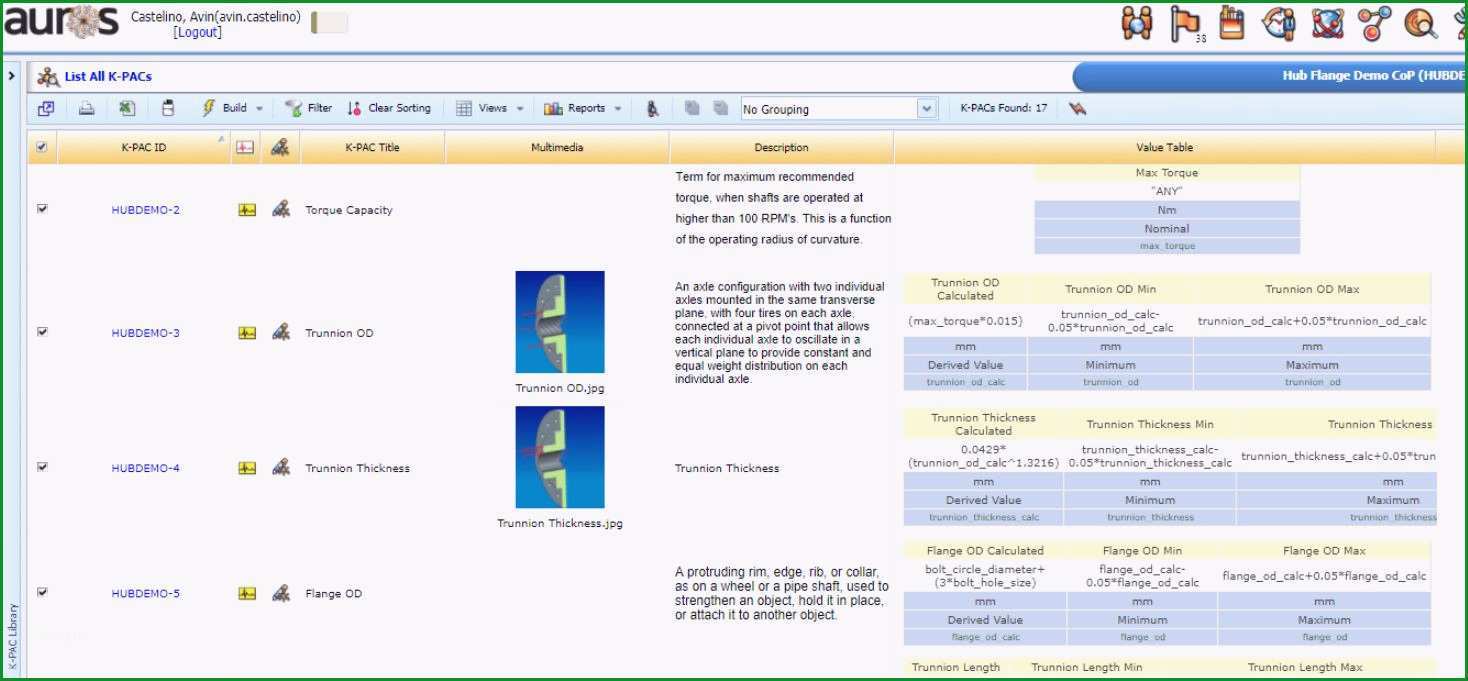Click the clear-filter icon after K-PACs Found

point(1077,108)
